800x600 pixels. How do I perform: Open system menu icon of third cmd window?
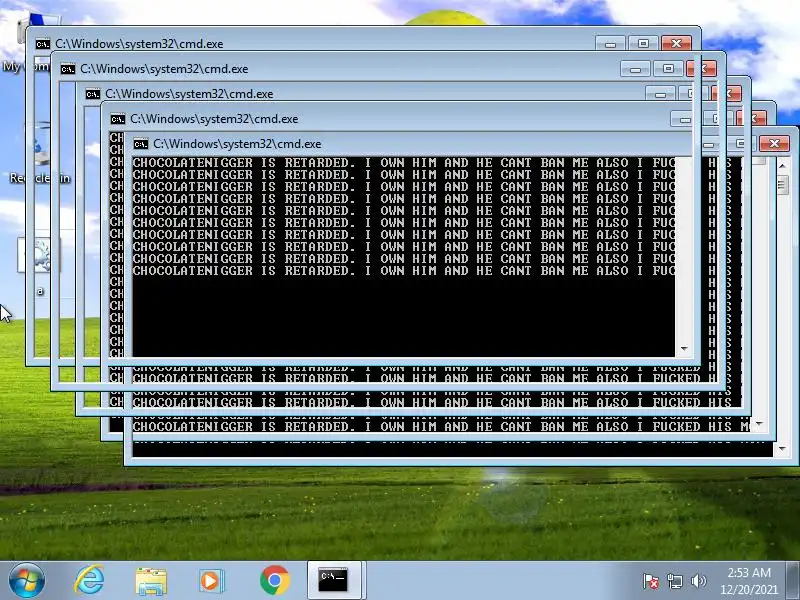tap(93, 94)
